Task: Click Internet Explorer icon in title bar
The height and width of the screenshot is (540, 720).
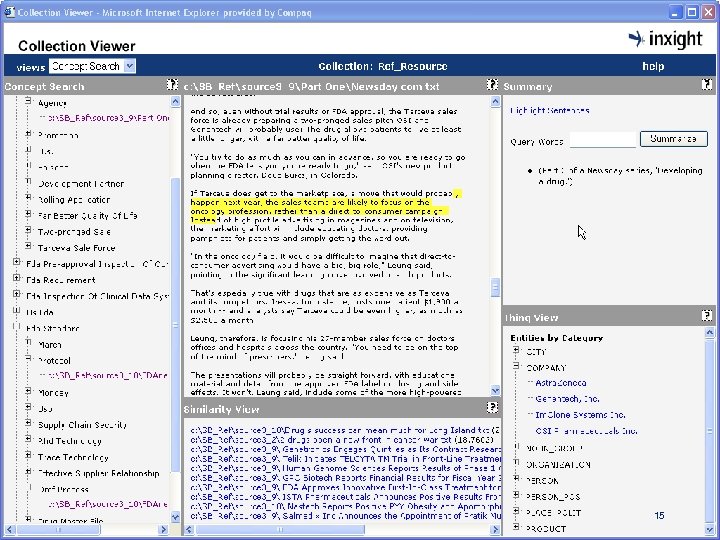Action: point(9,12)
